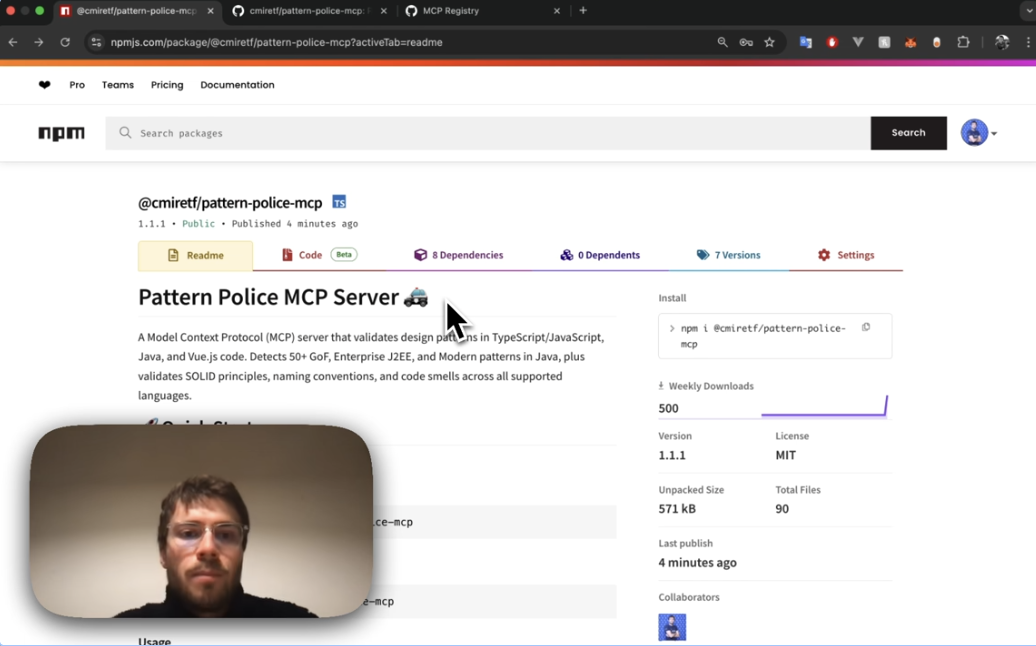Screen dimensions: 1036x646
Task: Open the password key icon in address bar
Action: point(746,42)
